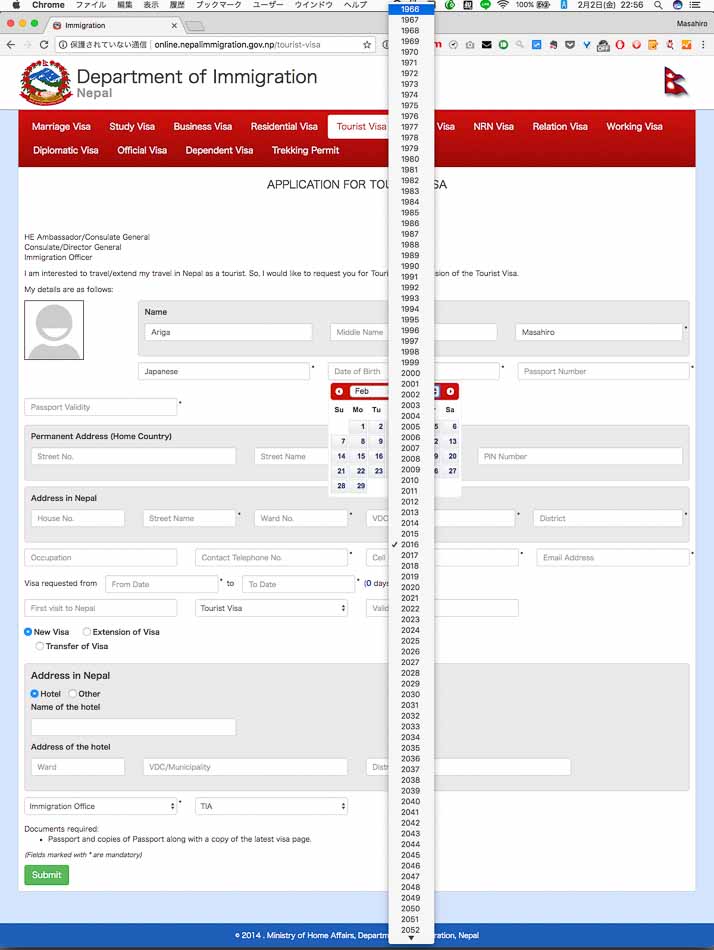Click previous month arrow in date picker

click(339, 391)
